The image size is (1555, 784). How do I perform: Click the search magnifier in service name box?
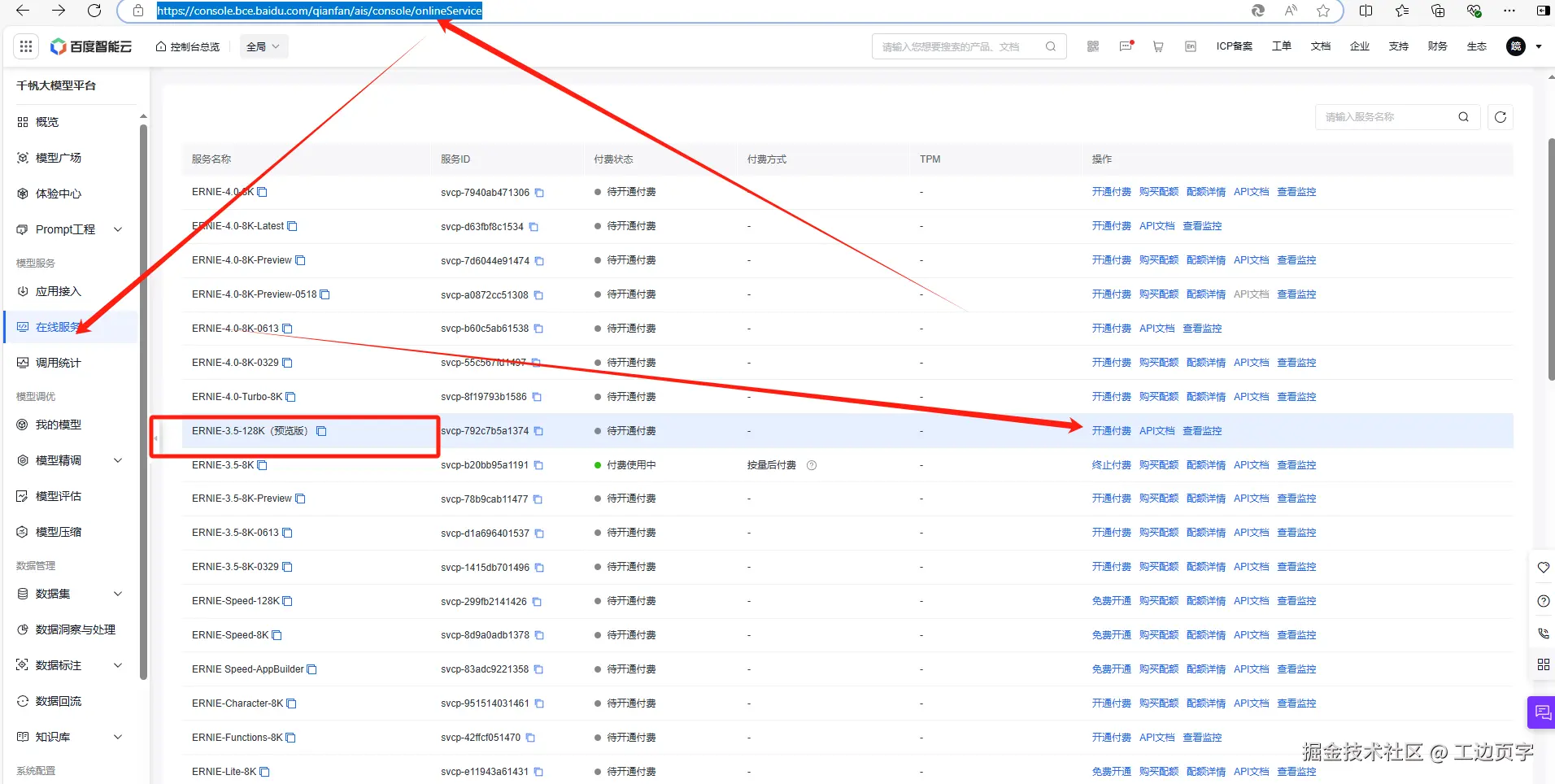click(x=1463, y=117)
